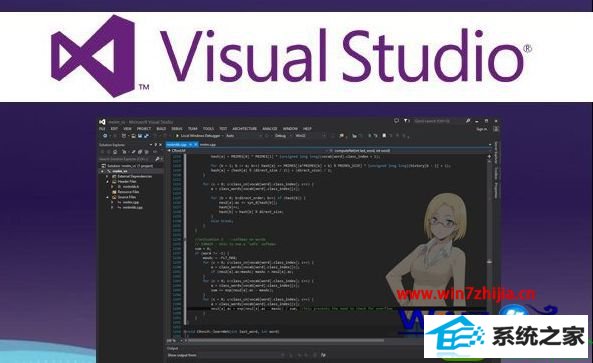Open the PROJECT menu

point(144,129)
